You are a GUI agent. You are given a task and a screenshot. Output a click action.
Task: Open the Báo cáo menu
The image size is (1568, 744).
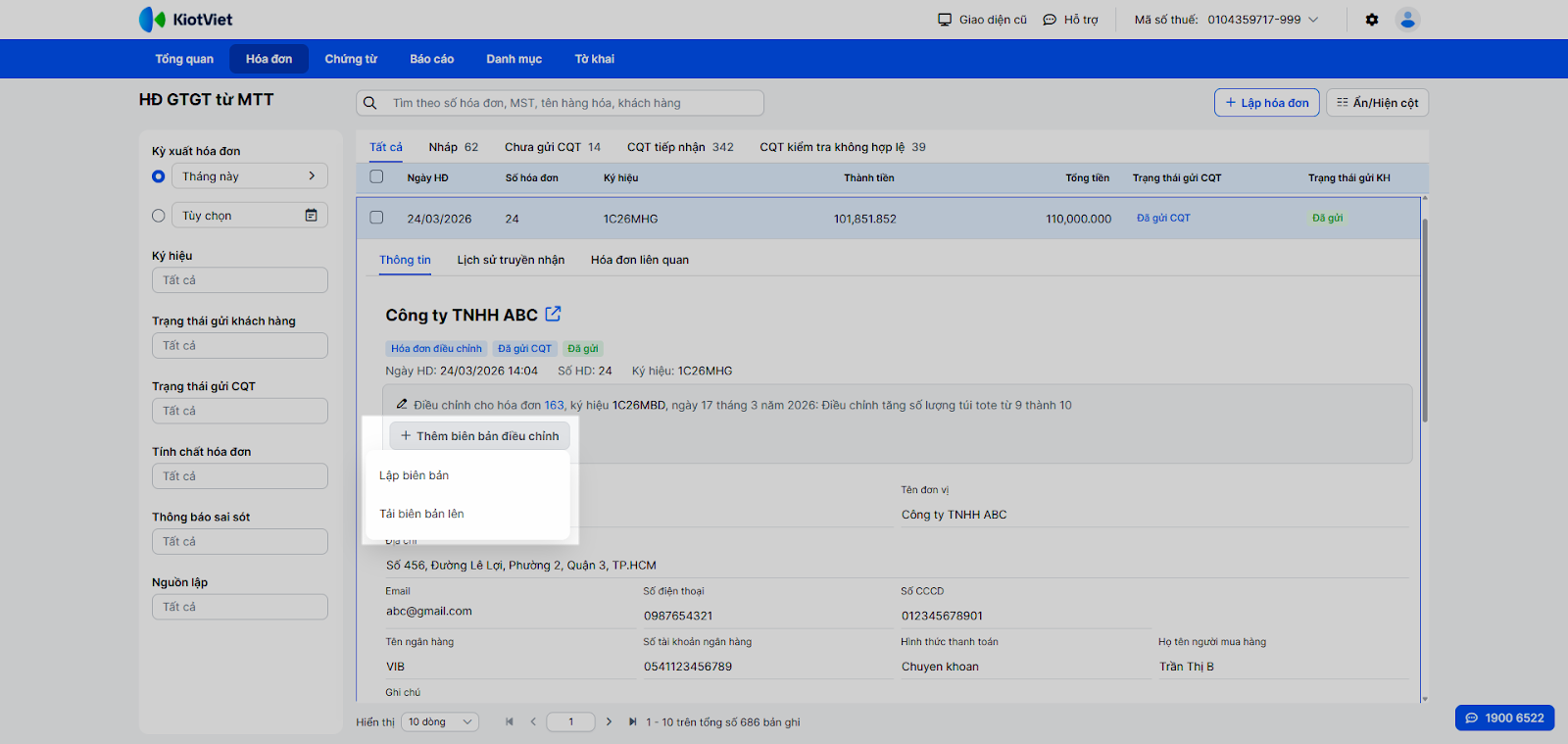pyautogui.click(x=432, y=59)
